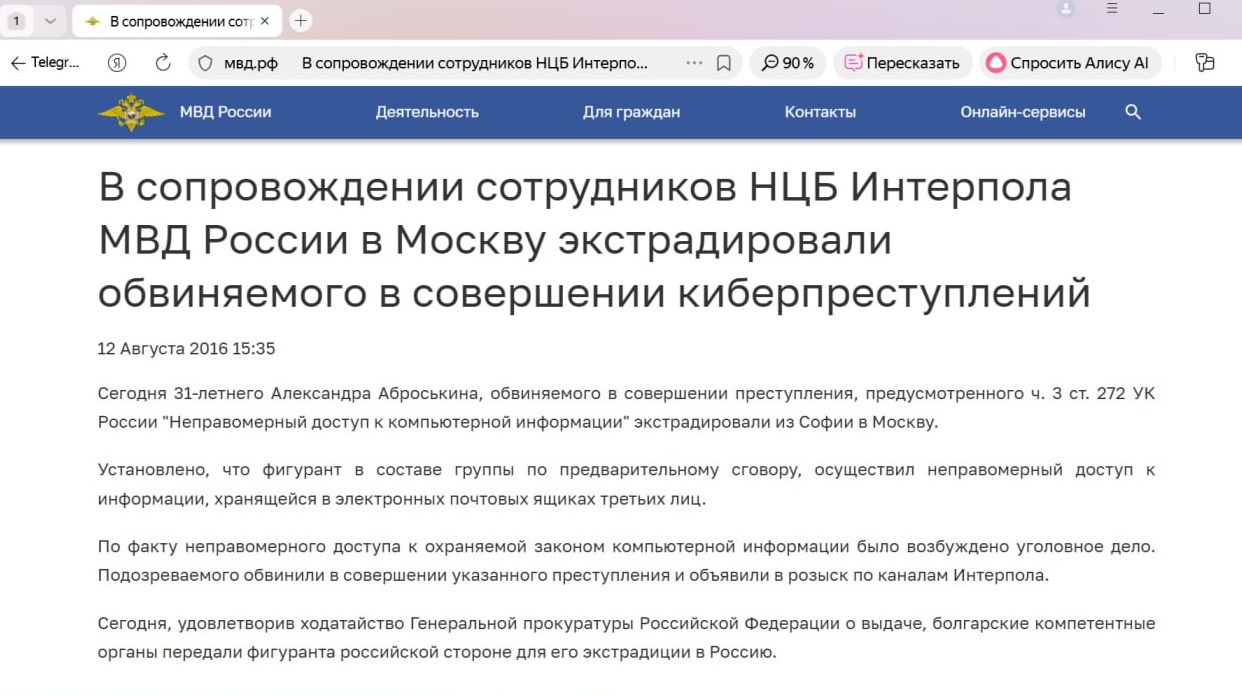Expand the tab list chevron
This screenshot has width=1242, height=696.
[50, 21]
